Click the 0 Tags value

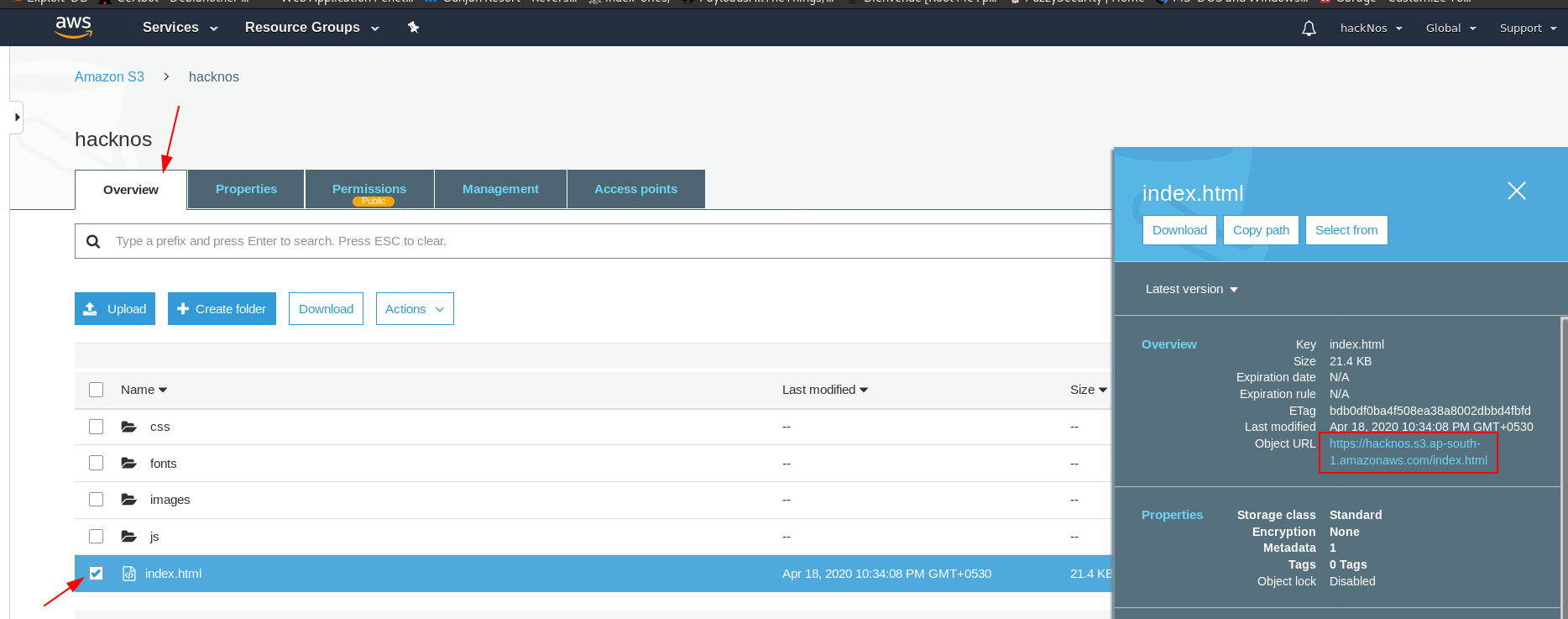click(x=1347, y=564)
